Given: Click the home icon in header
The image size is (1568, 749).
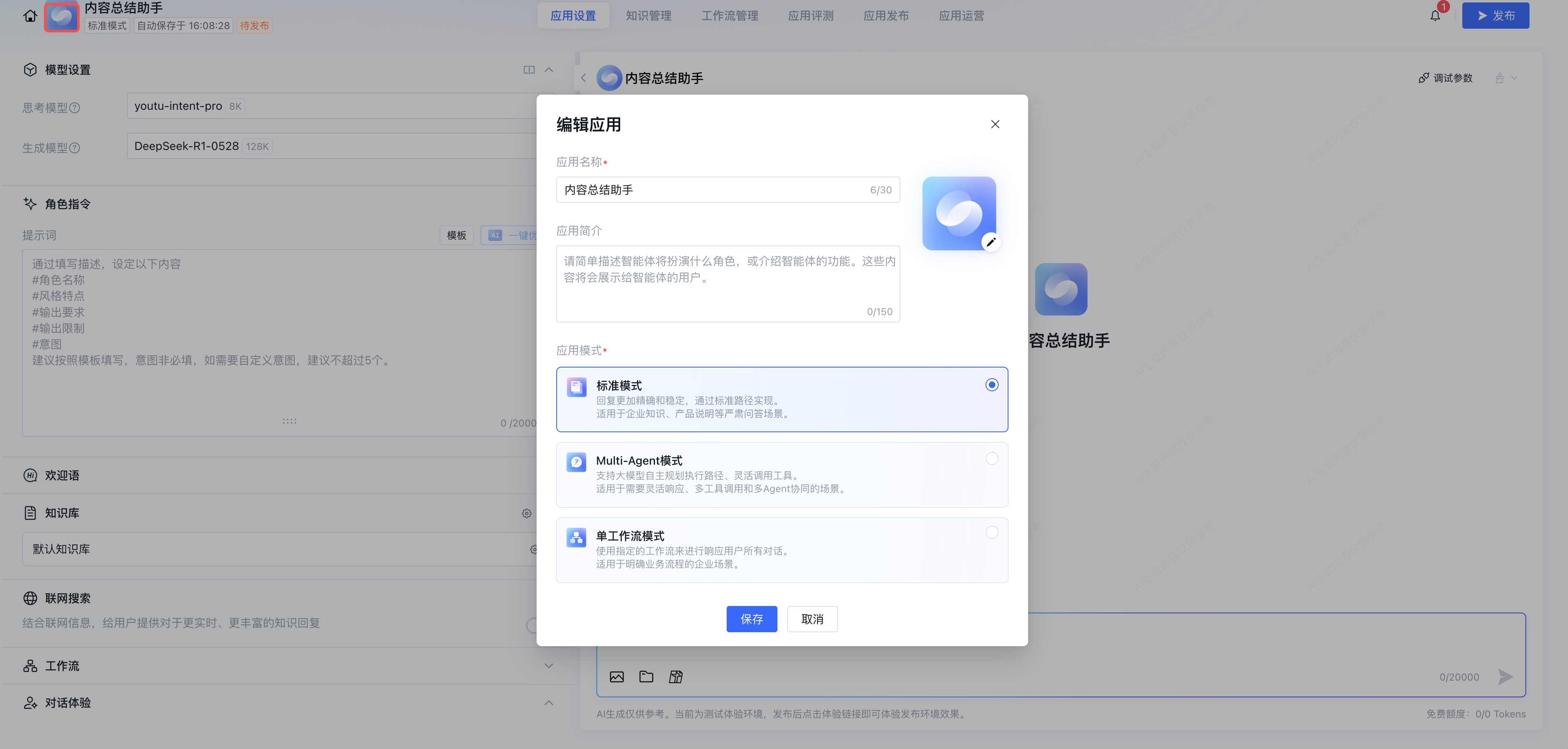Looking at the screenshot, I should (30, 16).
